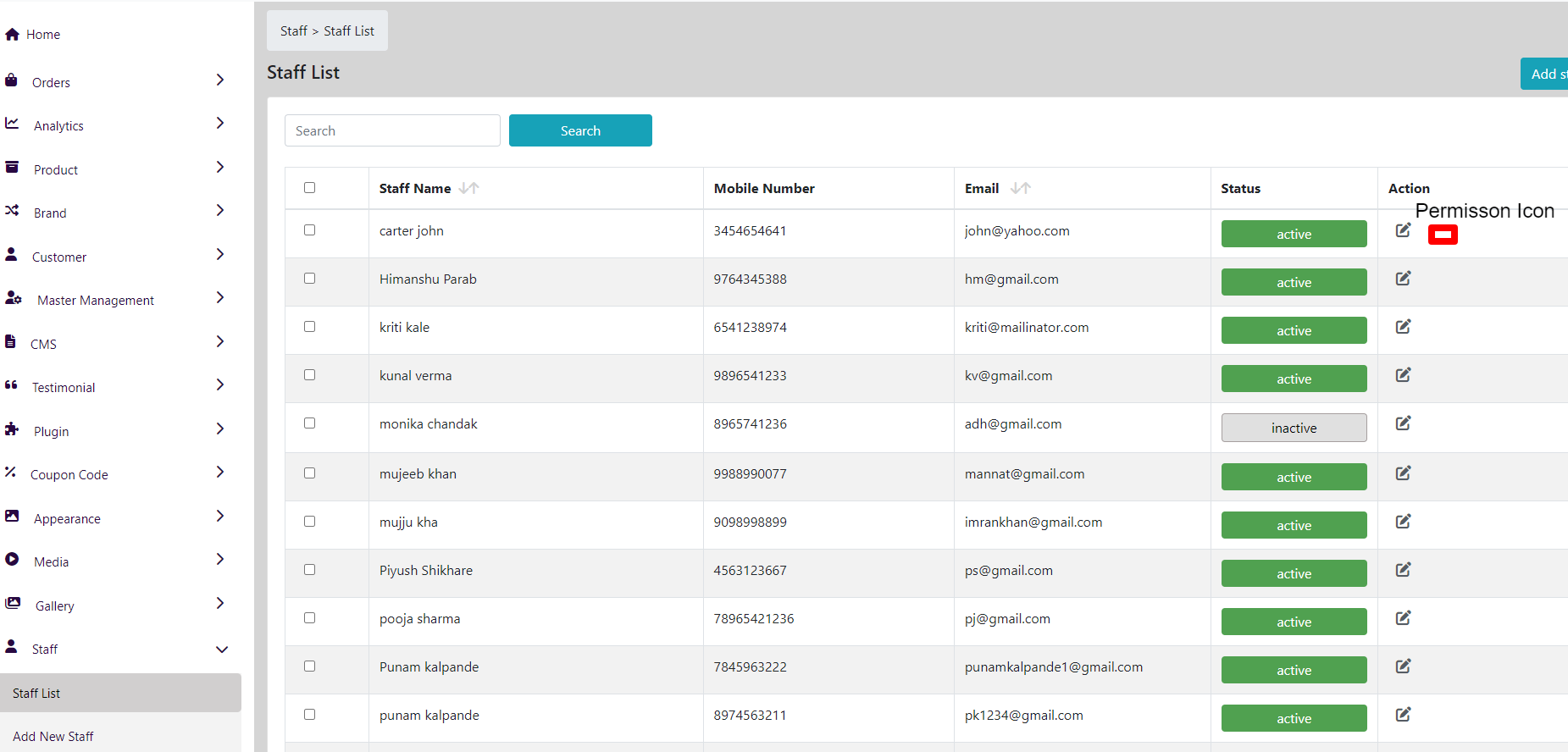
Task: Click the teal Search button
Action: click(x=580, y=130)
